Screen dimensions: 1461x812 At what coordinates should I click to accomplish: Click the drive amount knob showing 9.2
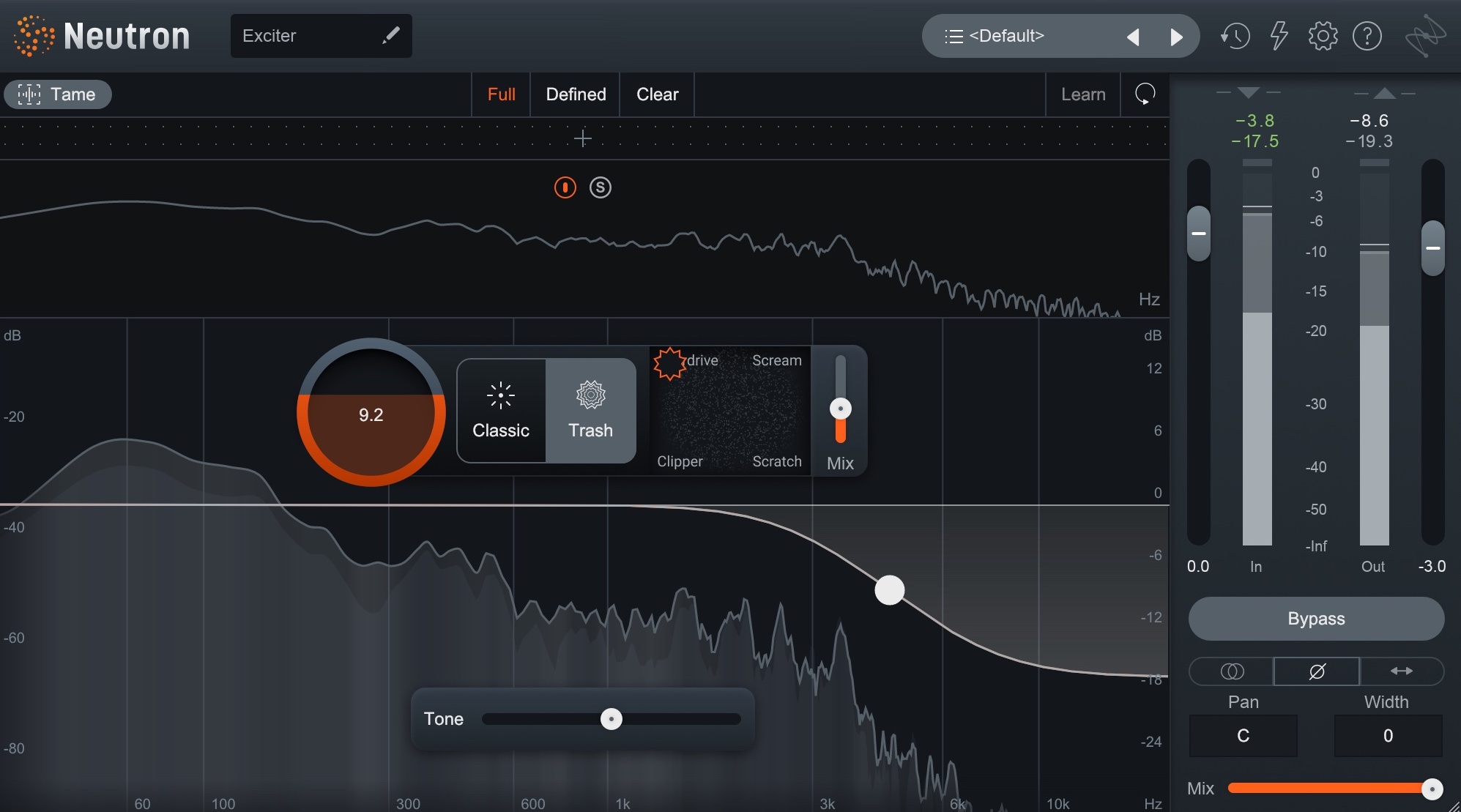click(371, 412)
